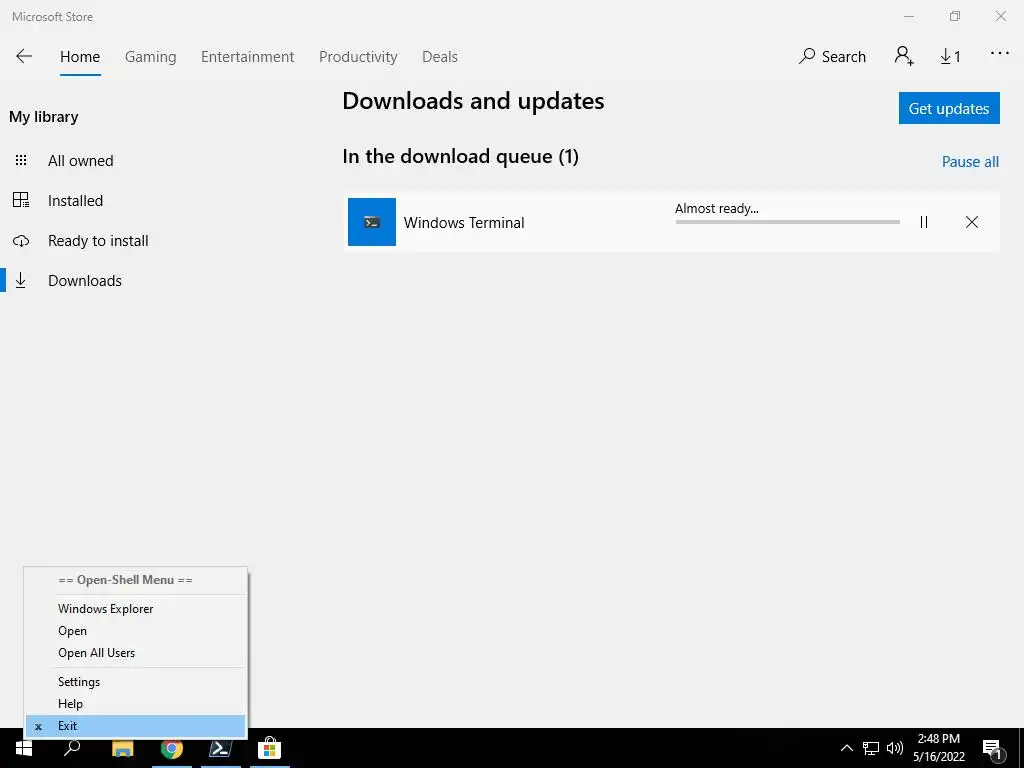Click the Search button in the Store
Screen dimensions: 1024x768
832,57
